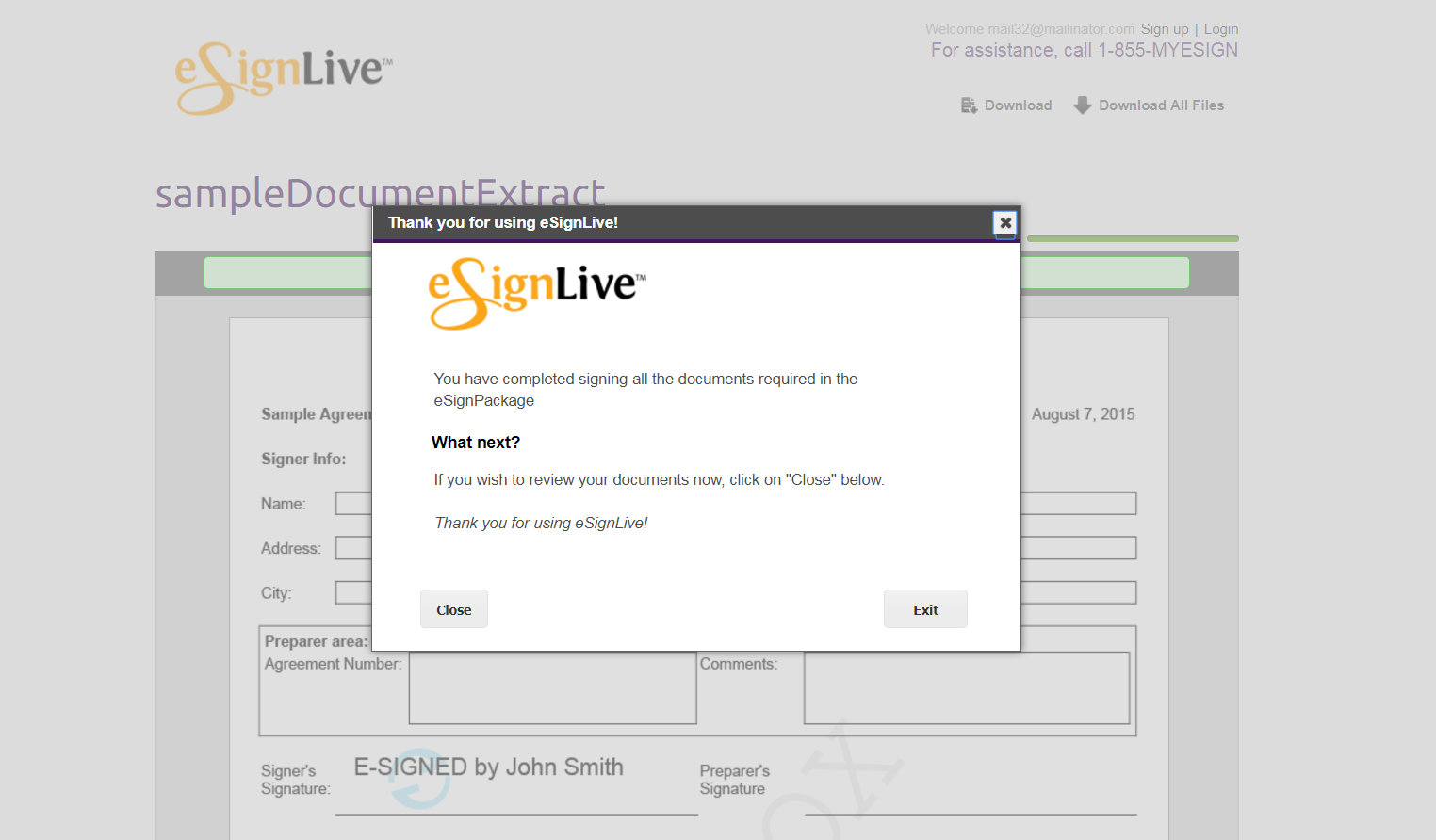Open the Download link text
Image resolution: width=1436 pixels, height=840 pixels.
[1018, 105]
